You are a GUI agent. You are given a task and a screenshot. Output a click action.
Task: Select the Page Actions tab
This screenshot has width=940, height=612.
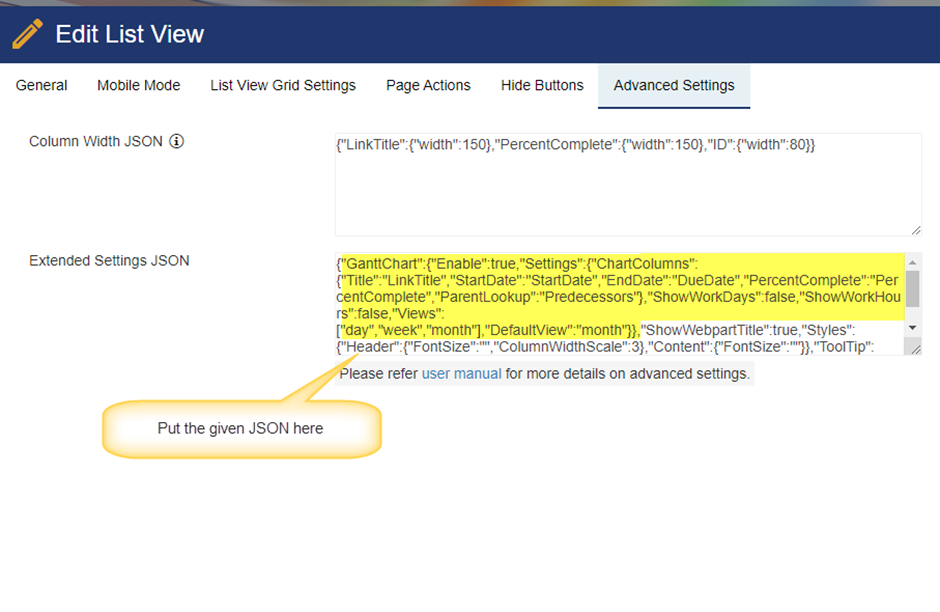pos(428,86)
